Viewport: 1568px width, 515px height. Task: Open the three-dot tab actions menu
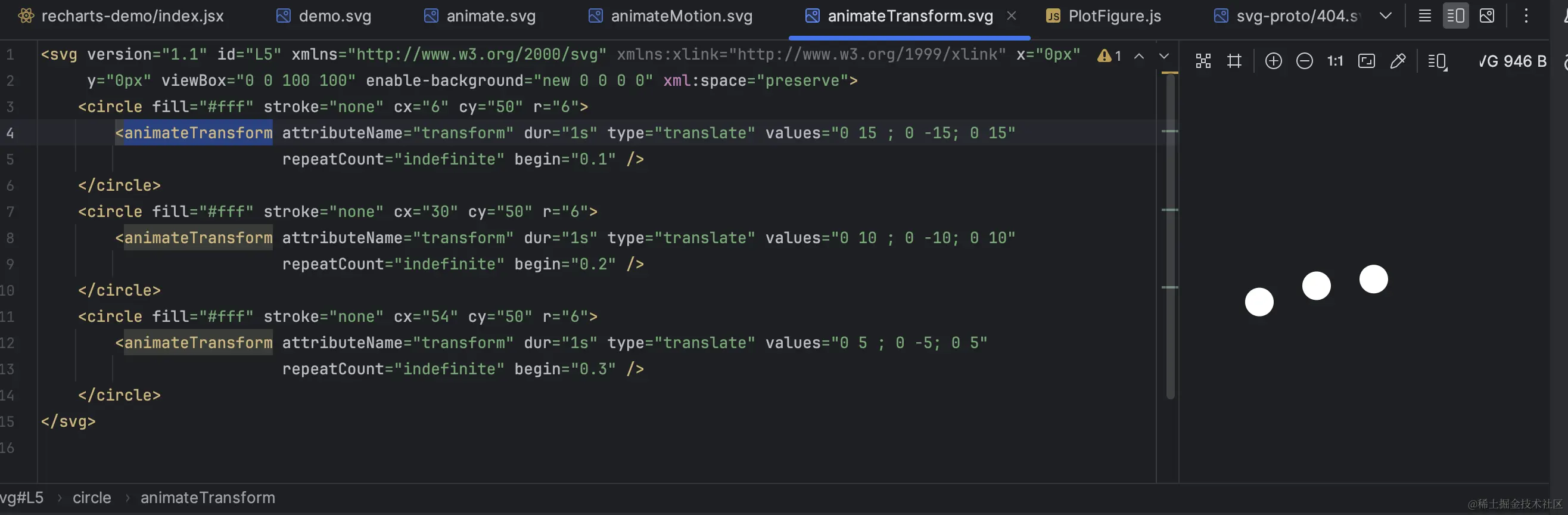(1525, 16)
